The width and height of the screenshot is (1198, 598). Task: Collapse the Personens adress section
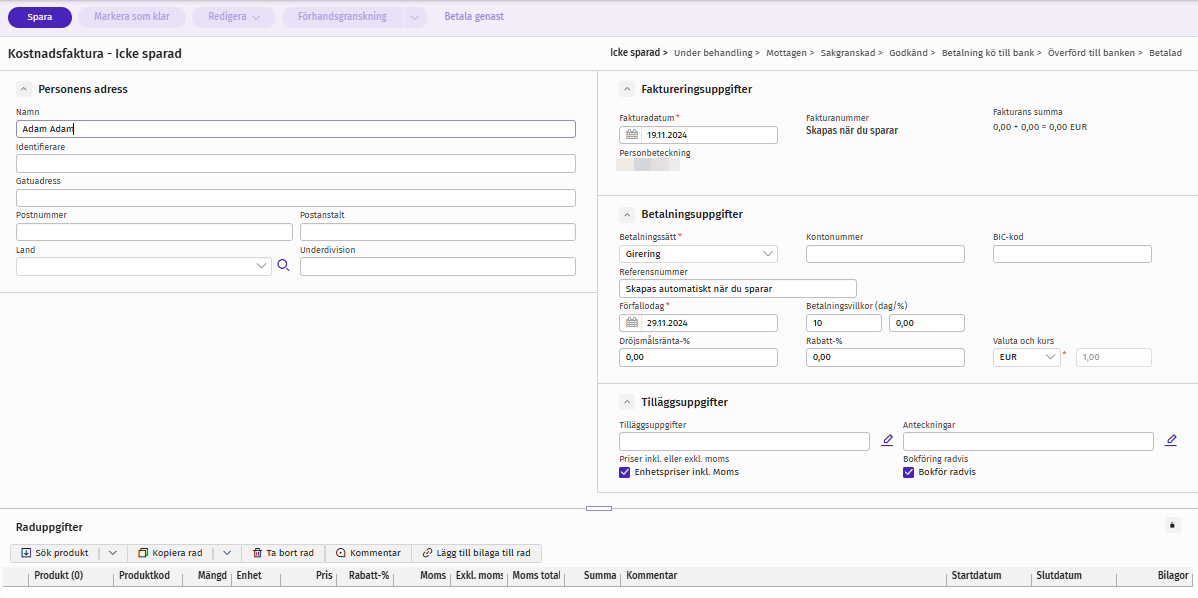coord(22,89)
